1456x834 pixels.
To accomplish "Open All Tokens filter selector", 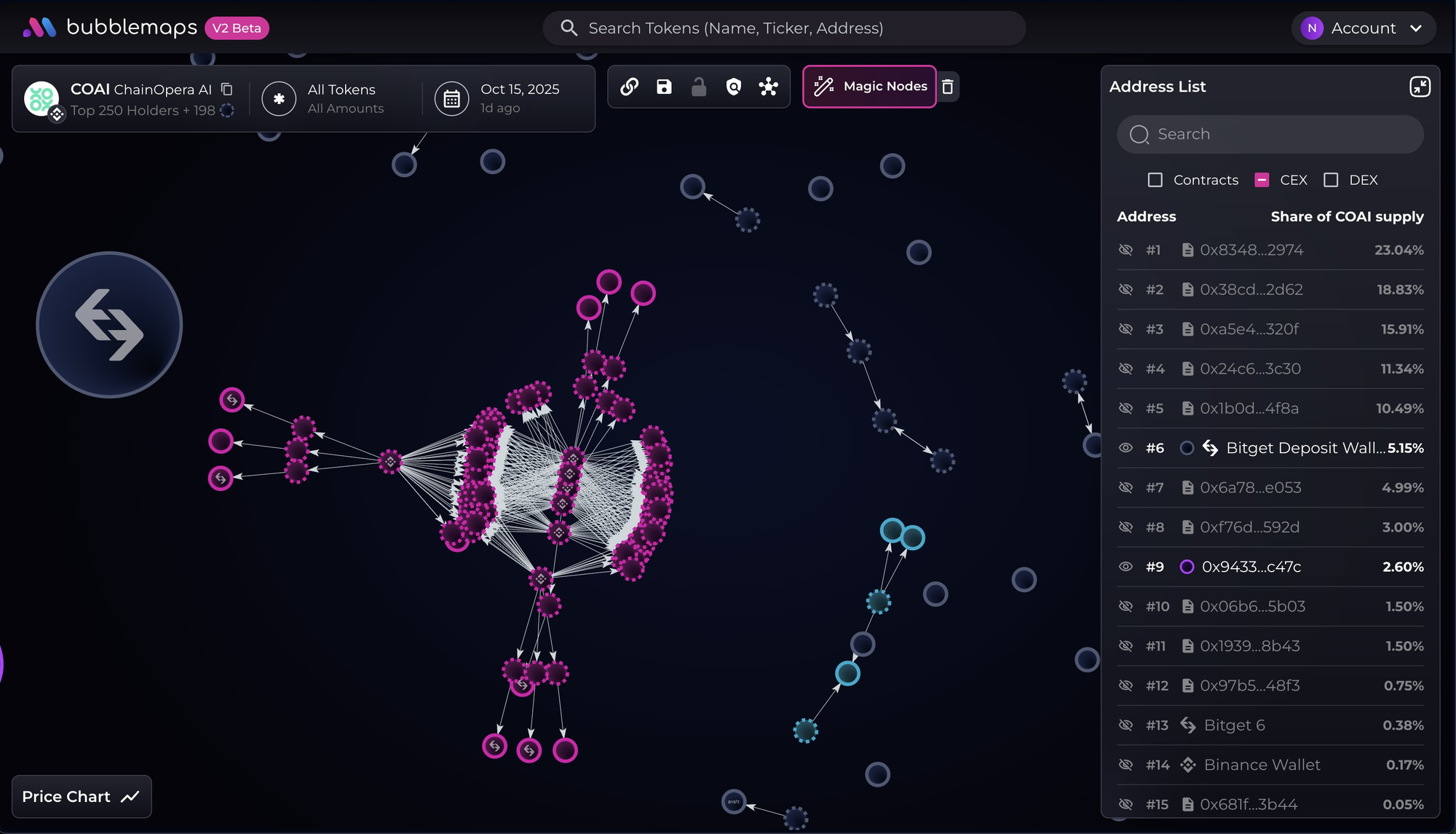I will point(335,98).
